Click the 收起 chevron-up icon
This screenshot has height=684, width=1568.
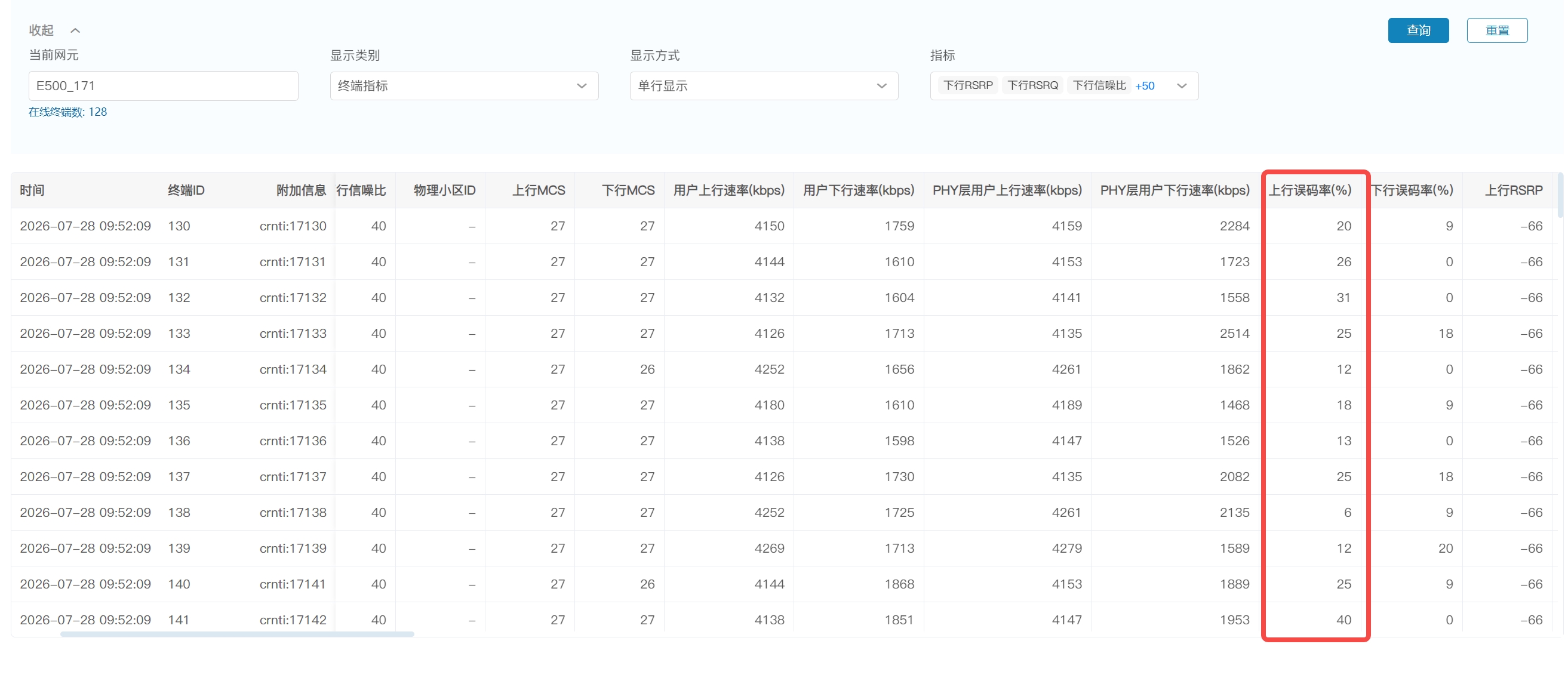click(75, 30)
